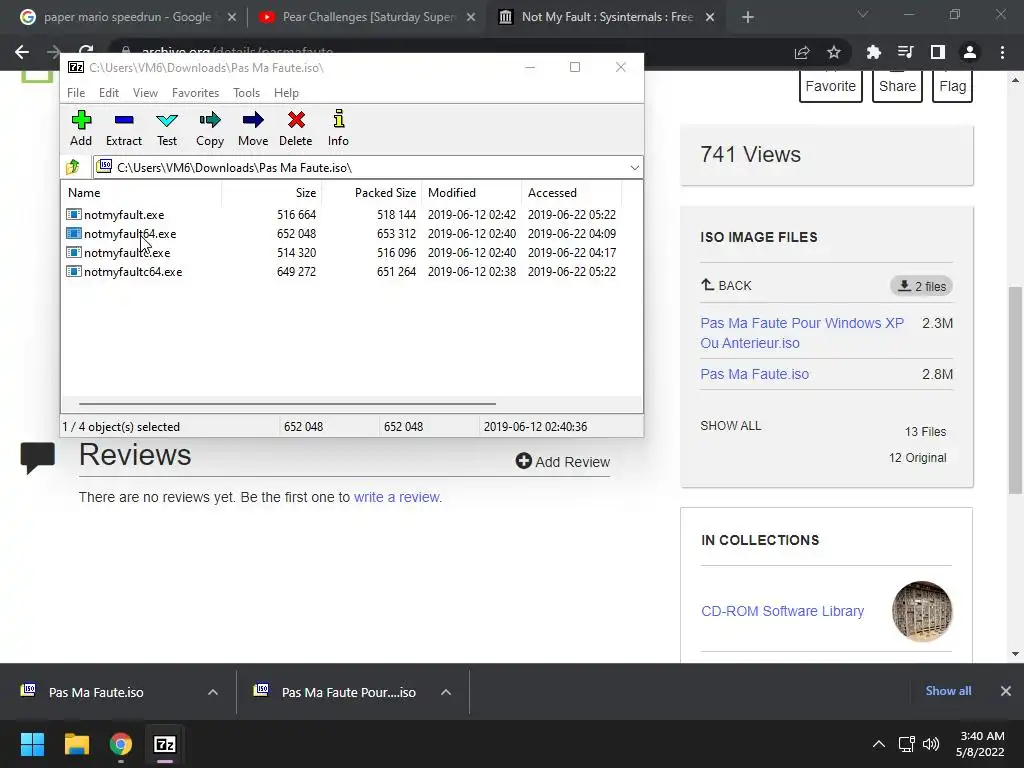Open the Favorites menu in 7-Zip
The image size is (1024, 768).
click(195, 93)
